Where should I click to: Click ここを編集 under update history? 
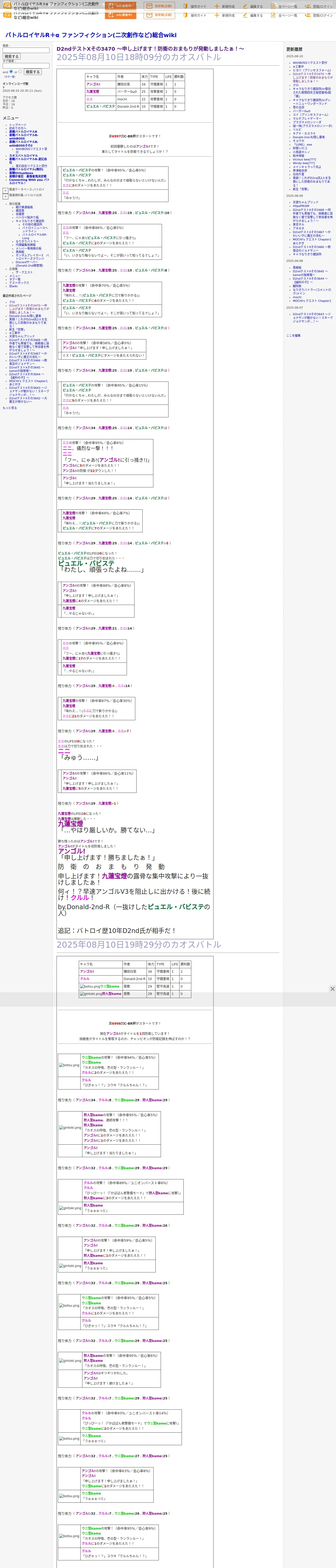(293, 335)
